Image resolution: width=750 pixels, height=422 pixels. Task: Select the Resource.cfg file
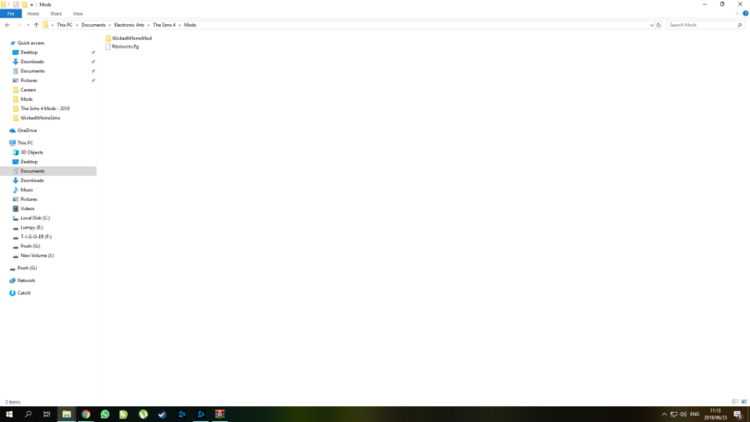click(x=122, y=46)
